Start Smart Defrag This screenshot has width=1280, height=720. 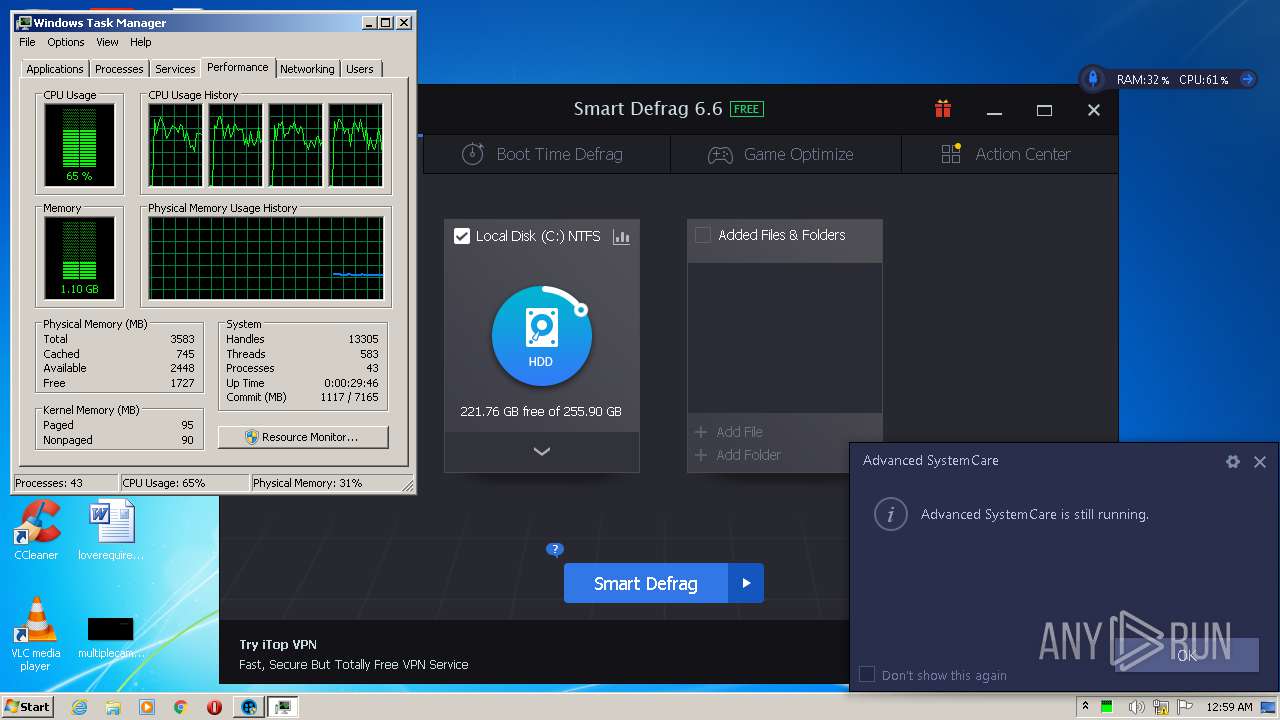coord(646,583)
